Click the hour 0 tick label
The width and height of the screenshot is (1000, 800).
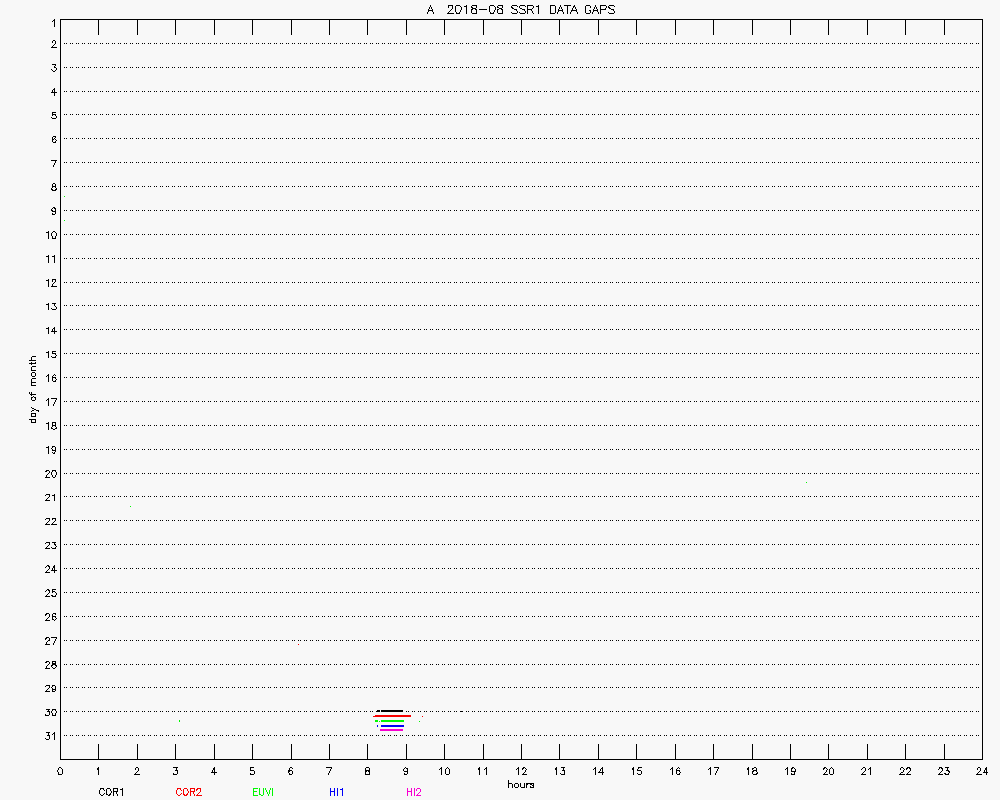(60, 771)
